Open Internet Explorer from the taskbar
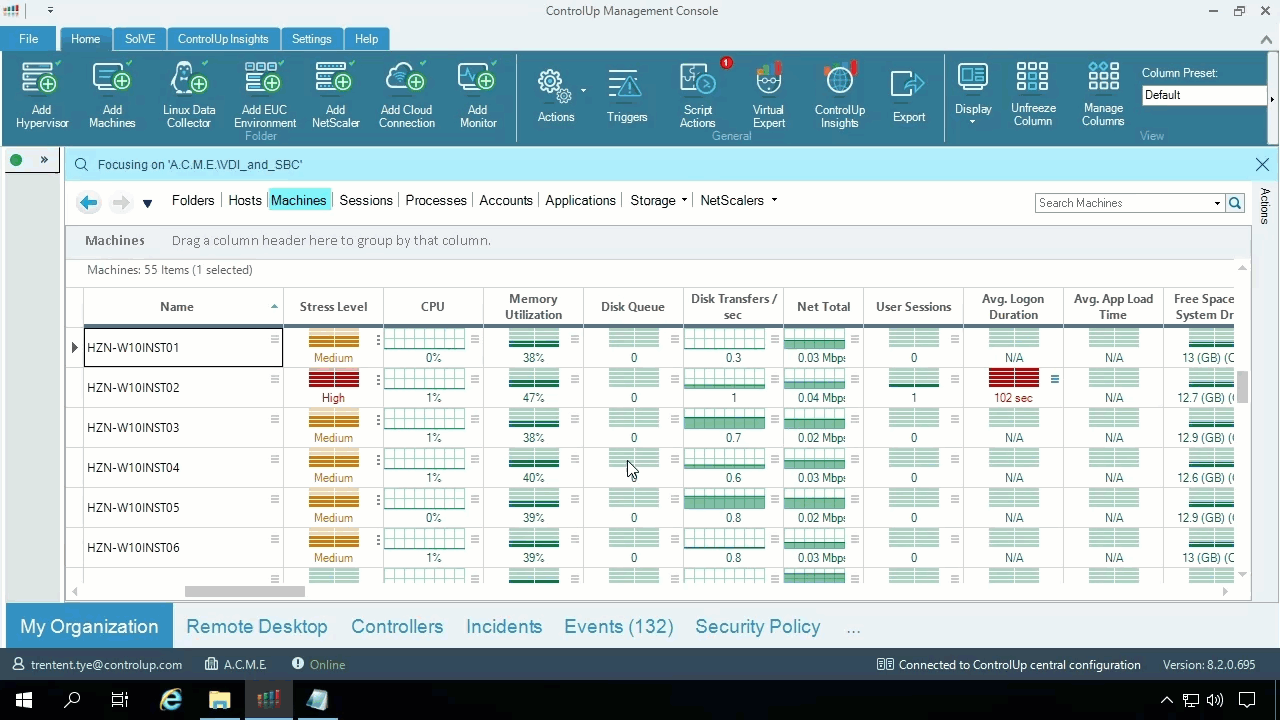This screenshot has height=720, width=1280. (x=171, y=700)
